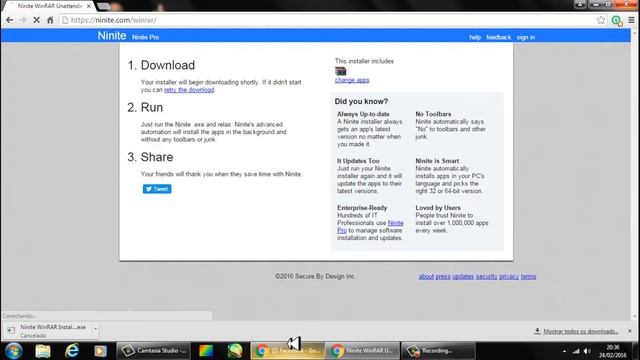Screen dimensions: 640x360
Task: Select the Ninite WinRAR Unattended tab
Action: (x=49, y=6)
